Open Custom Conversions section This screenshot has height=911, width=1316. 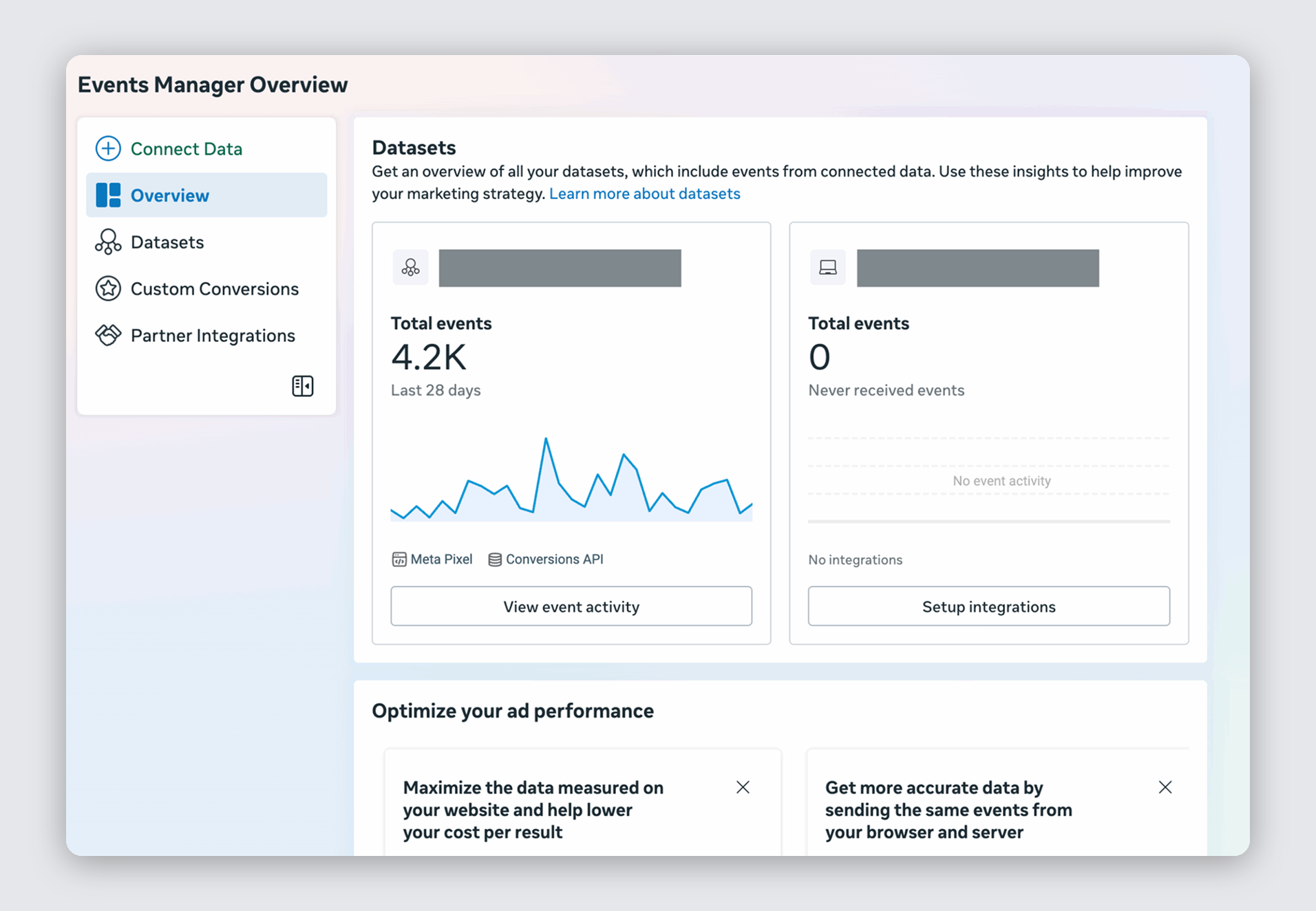[206, 289]
